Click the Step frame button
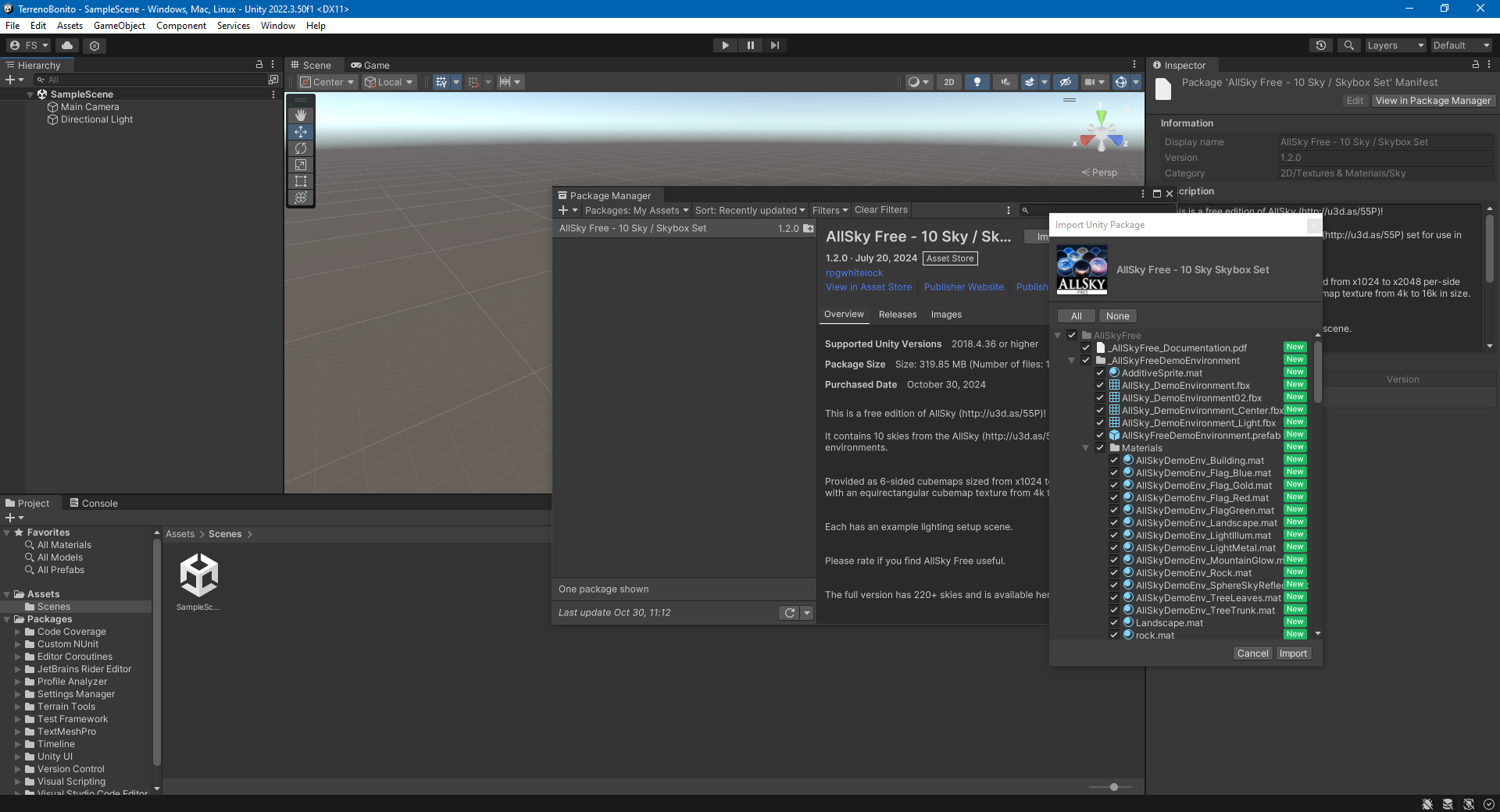 pyautogui.click(x=775, y=45)
